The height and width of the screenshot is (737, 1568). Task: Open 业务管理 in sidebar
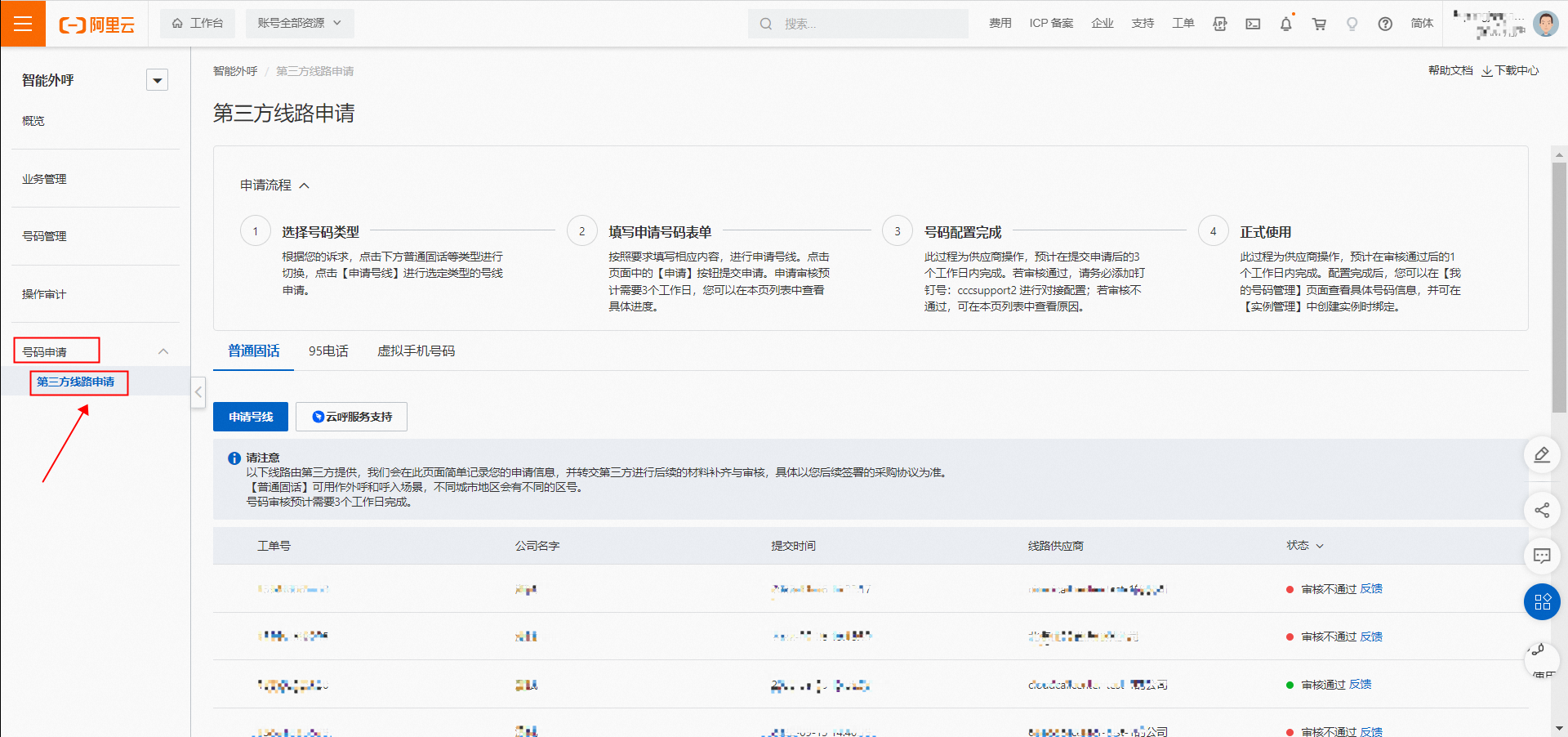(x=44, y=179)
